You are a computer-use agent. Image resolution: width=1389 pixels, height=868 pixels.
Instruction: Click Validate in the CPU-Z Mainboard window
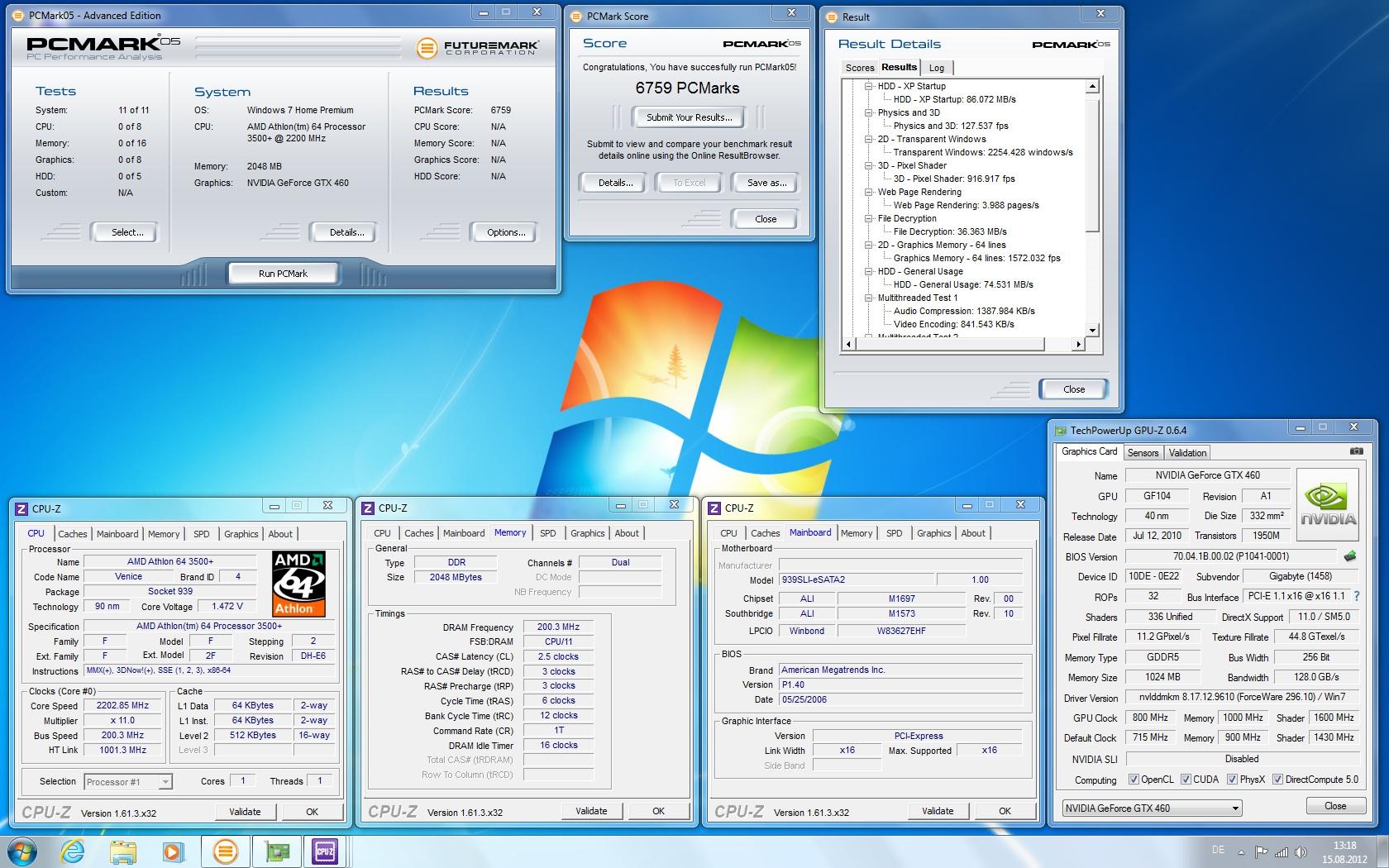point(938,811)
